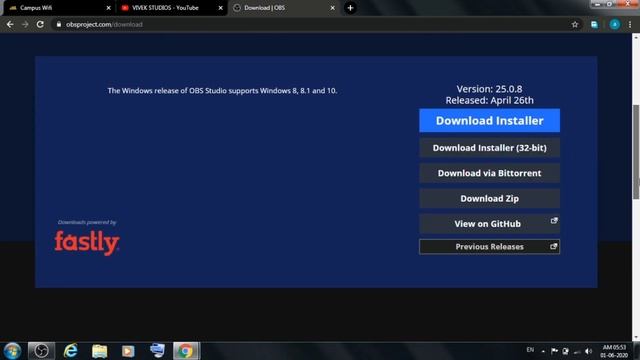640x360 pixels.
Task: Close the Download | OBS tab
Action: 333,8
